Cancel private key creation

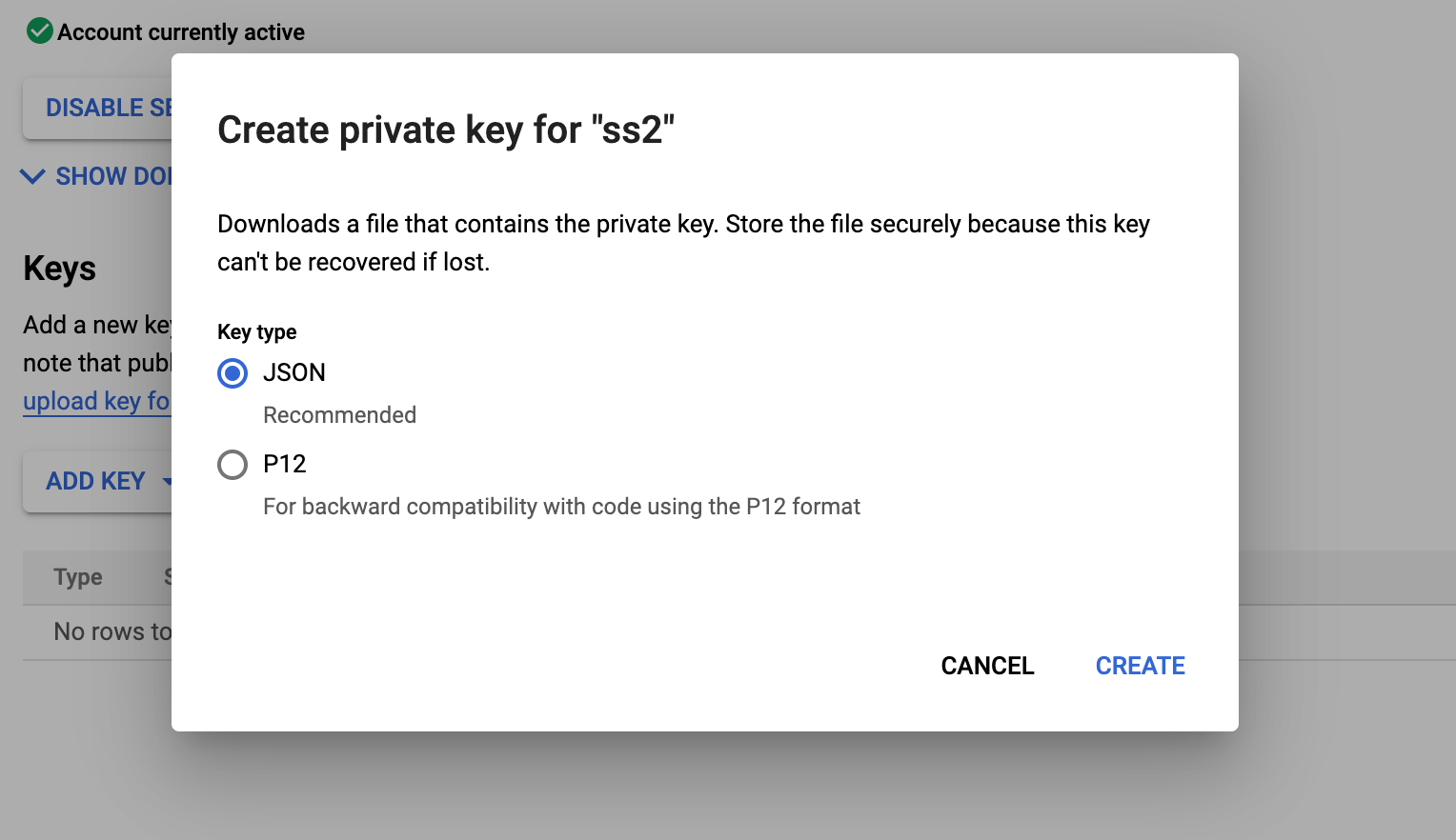tap(987, 666)
